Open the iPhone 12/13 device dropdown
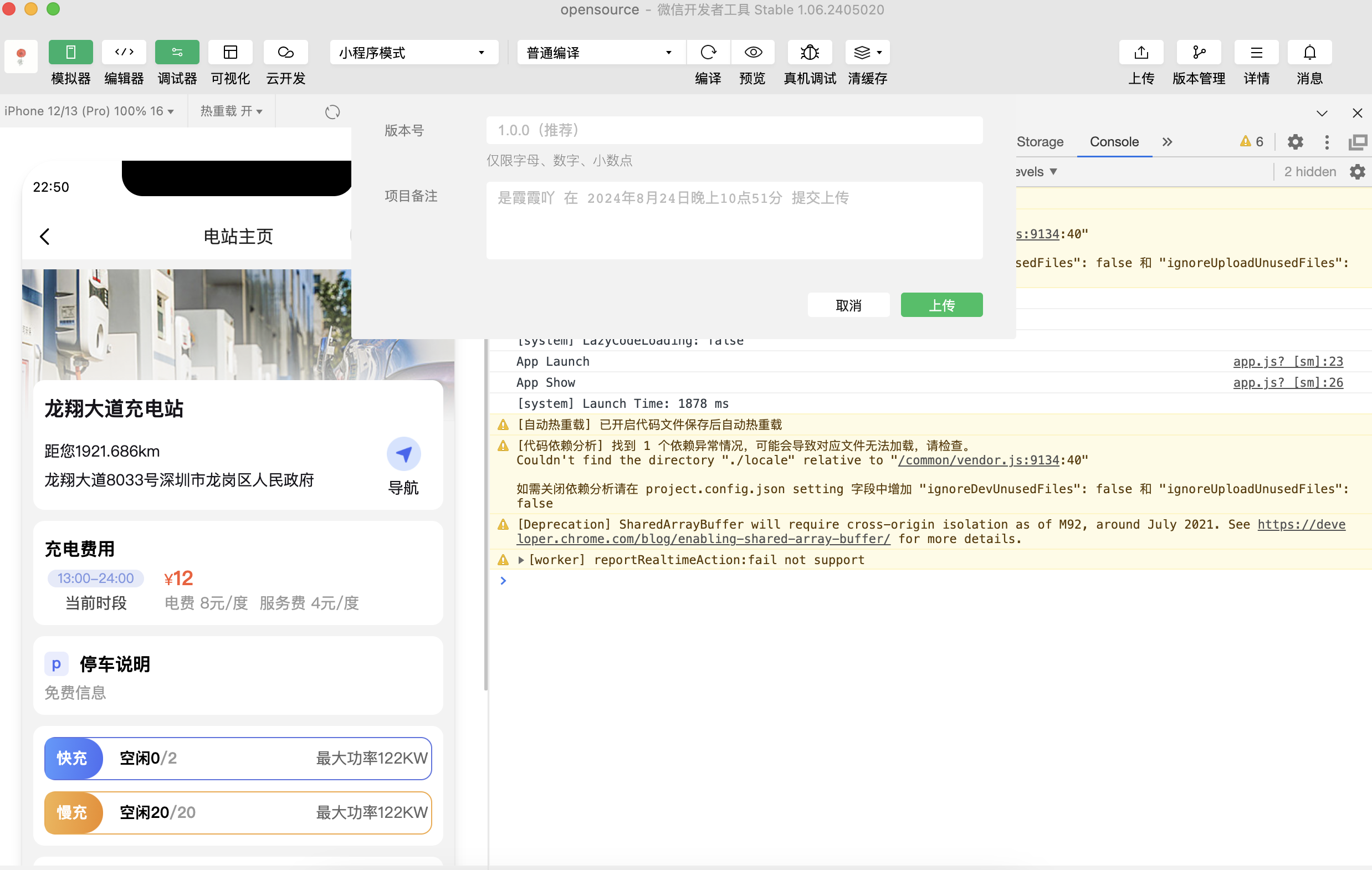 [89, 111]
